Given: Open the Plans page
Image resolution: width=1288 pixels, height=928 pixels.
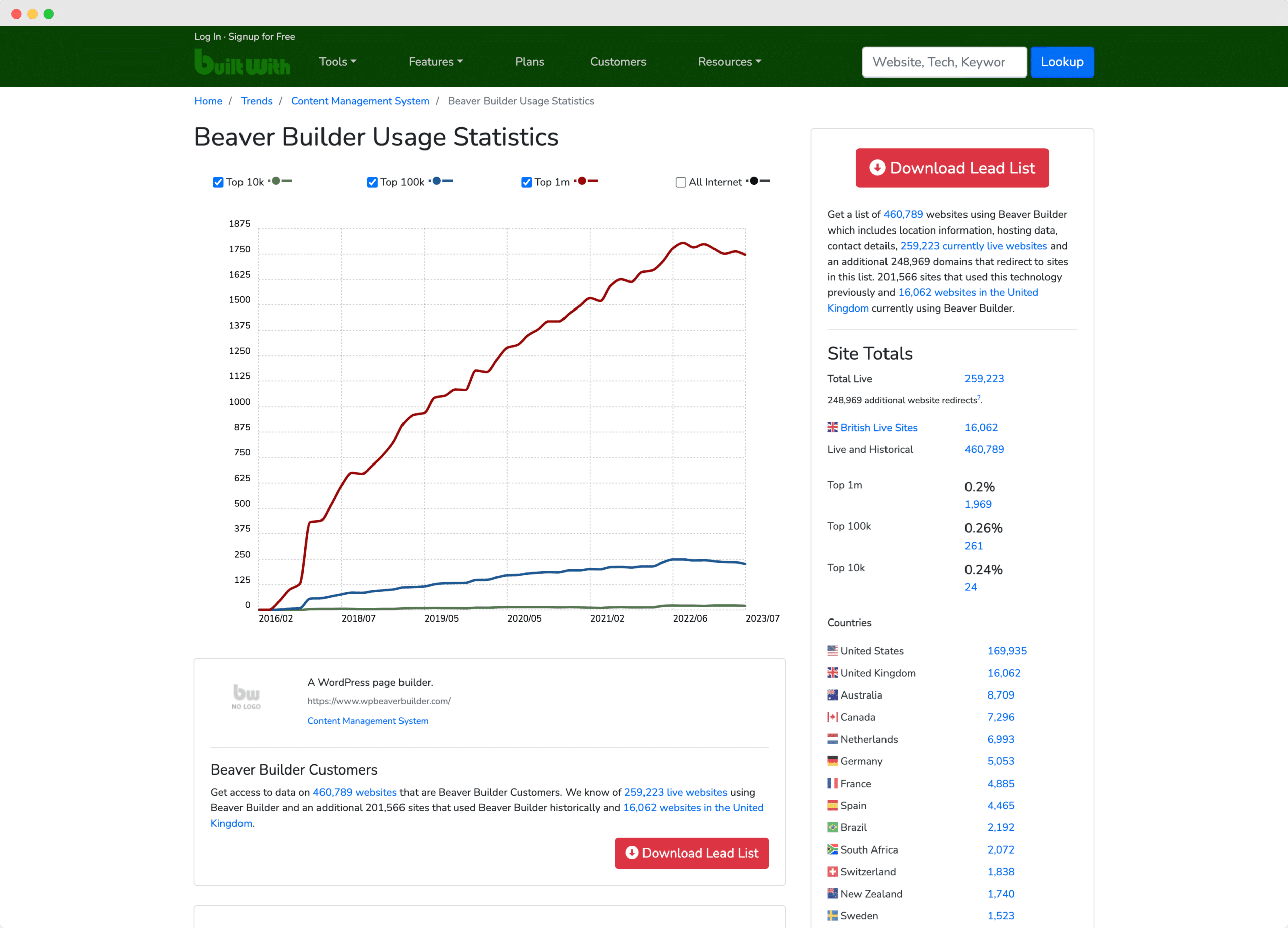Looking at the screenshot, I should [529, 62].
